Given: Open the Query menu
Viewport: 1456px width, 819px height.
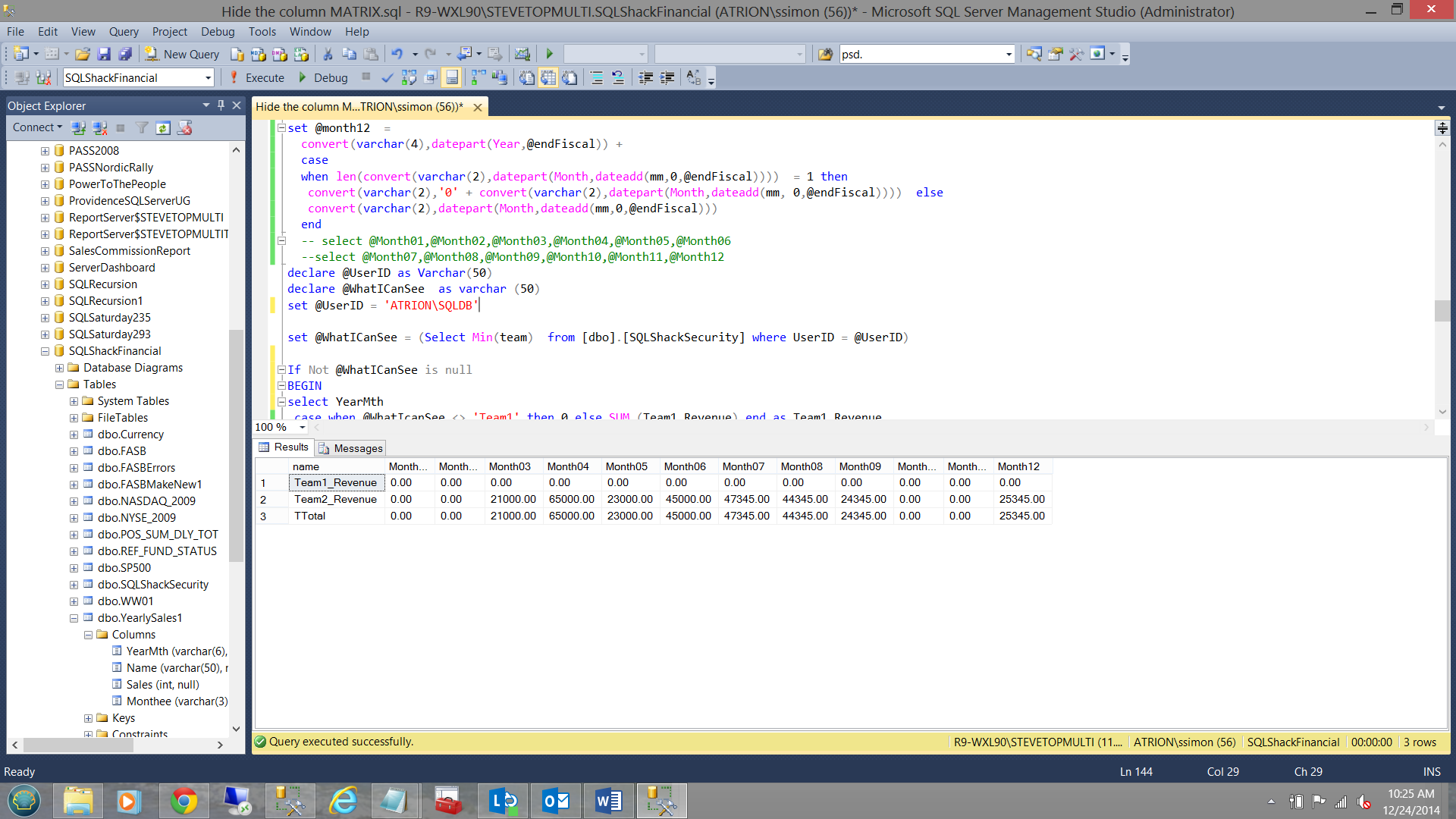Looking at the screenshot, I should (123, 31).
